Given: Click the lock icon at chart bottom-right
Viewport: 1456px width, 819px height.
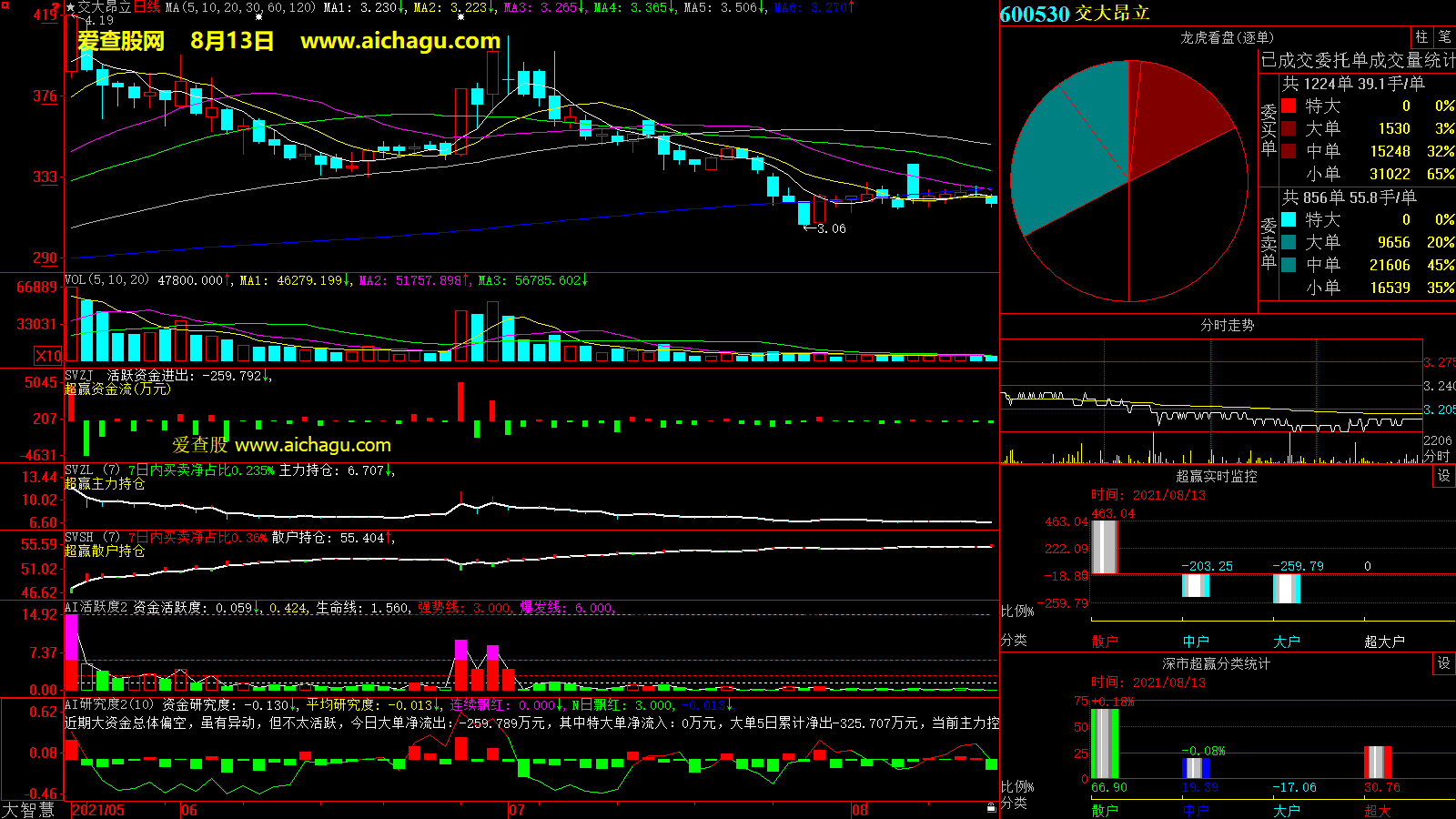Looking at the screenshot, I should click(x=991, y=807).
